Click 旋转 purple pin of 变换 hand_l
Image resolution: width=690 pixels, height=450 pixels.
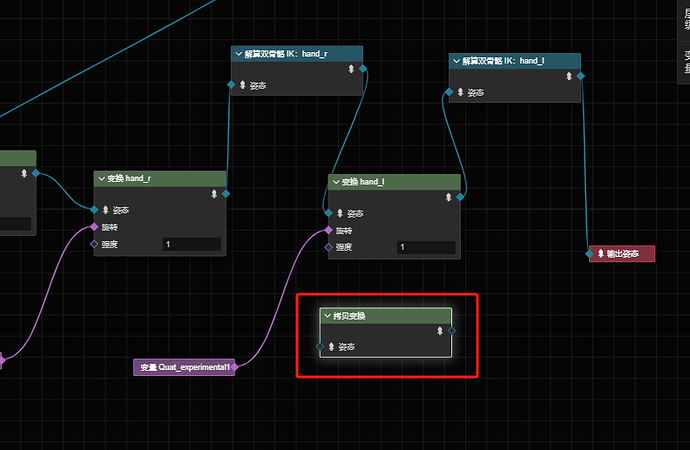328,230
